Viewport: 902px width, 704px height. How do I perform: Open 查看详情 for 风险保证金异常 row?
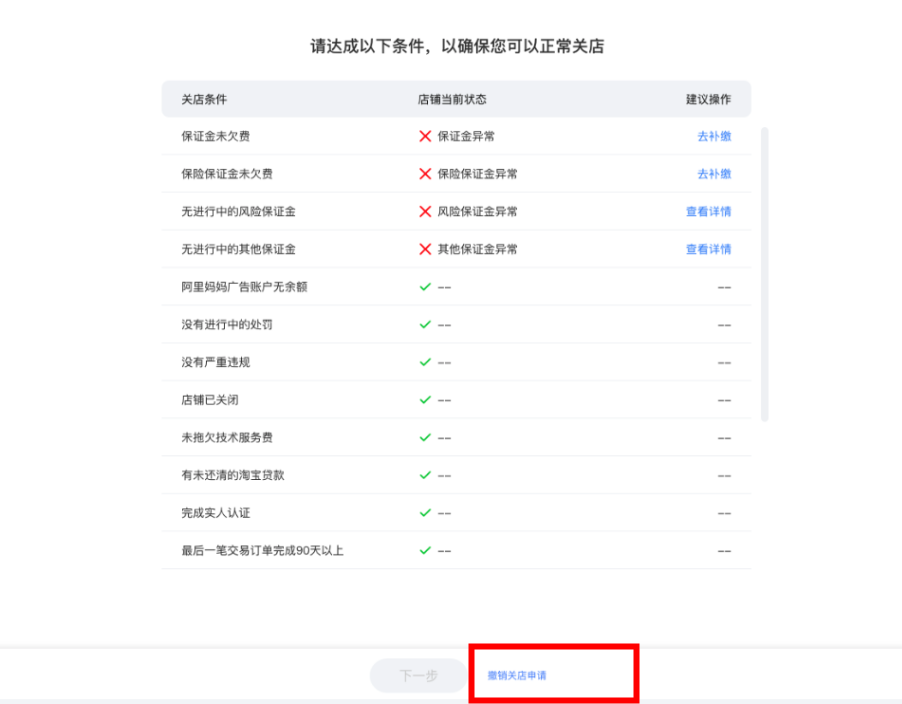(708, 212)
